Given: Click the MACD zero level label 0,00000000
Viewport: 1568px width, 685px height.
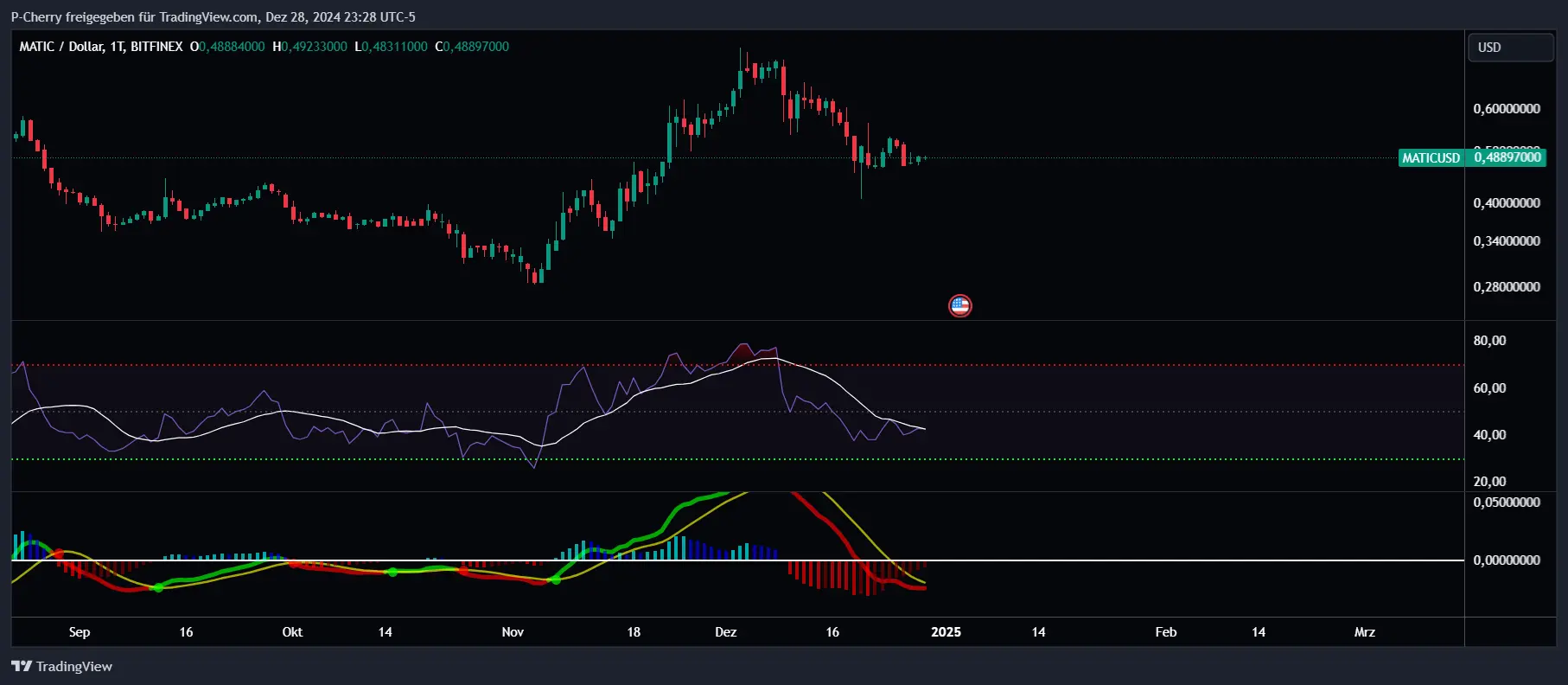Looking at the screenshot, I should tap(1507, 560).
